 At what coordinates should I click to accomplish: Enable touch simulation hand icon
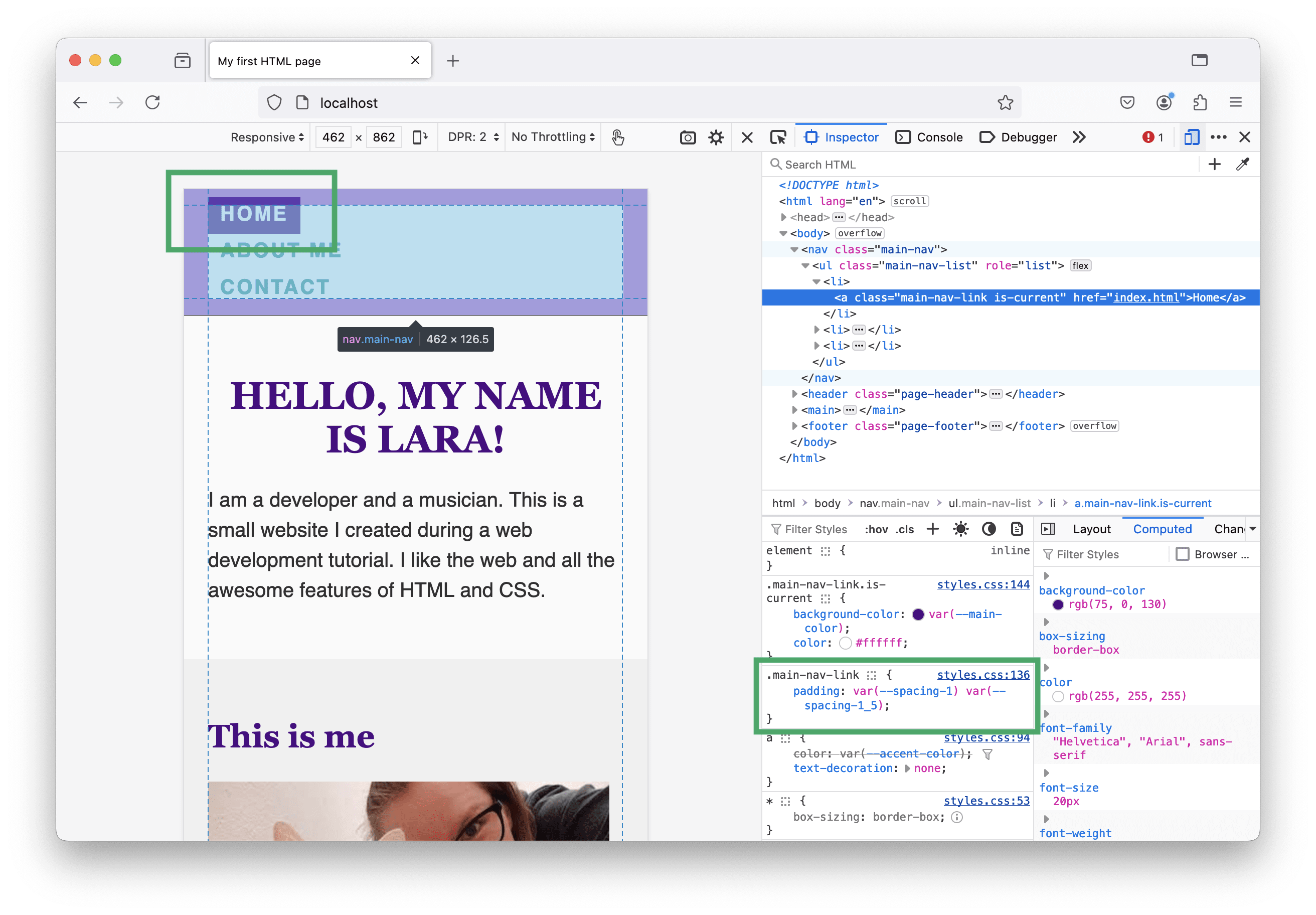(x=618, y=137)
